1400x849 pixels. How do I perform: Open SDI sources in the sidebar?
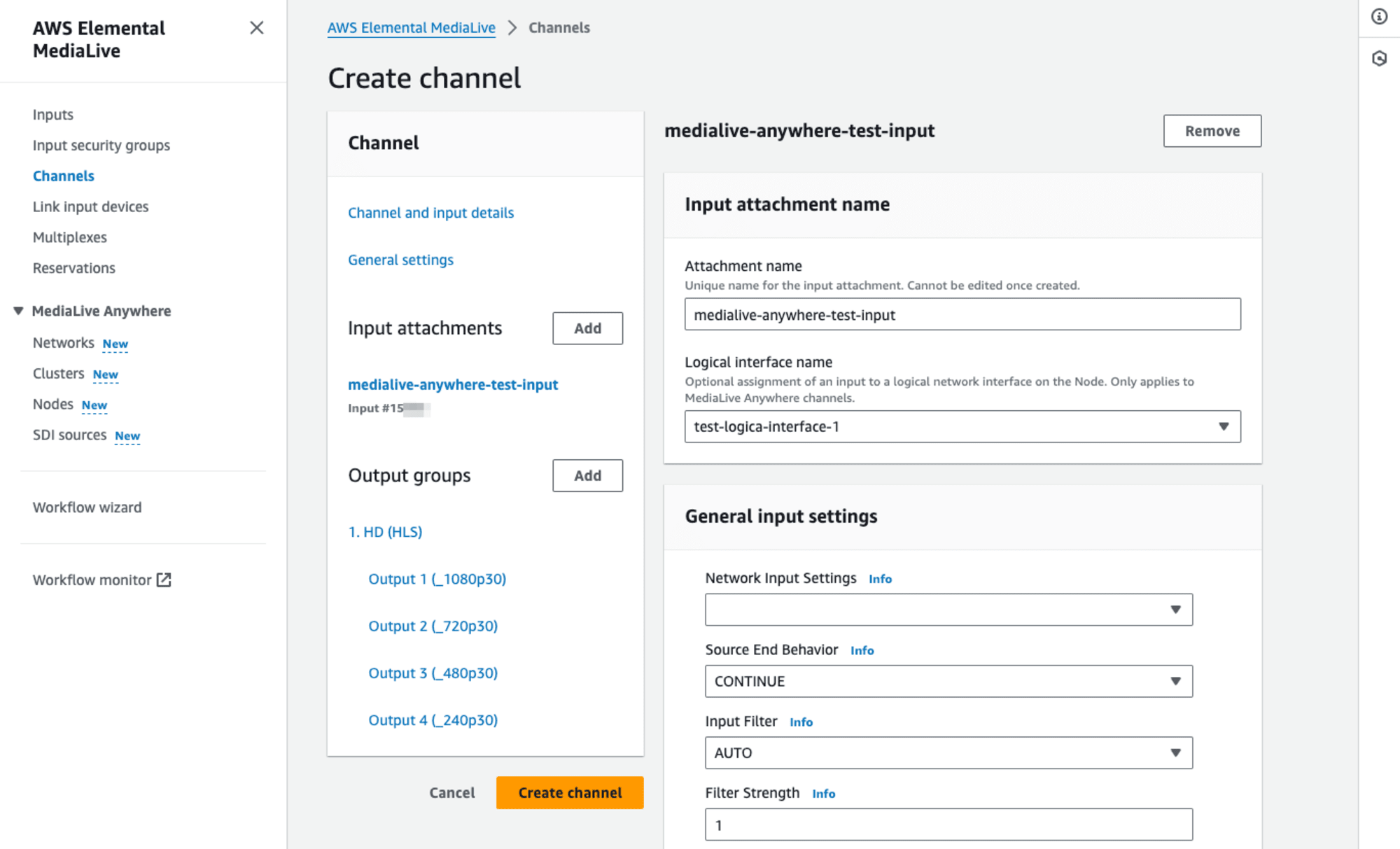click(70, 435)
